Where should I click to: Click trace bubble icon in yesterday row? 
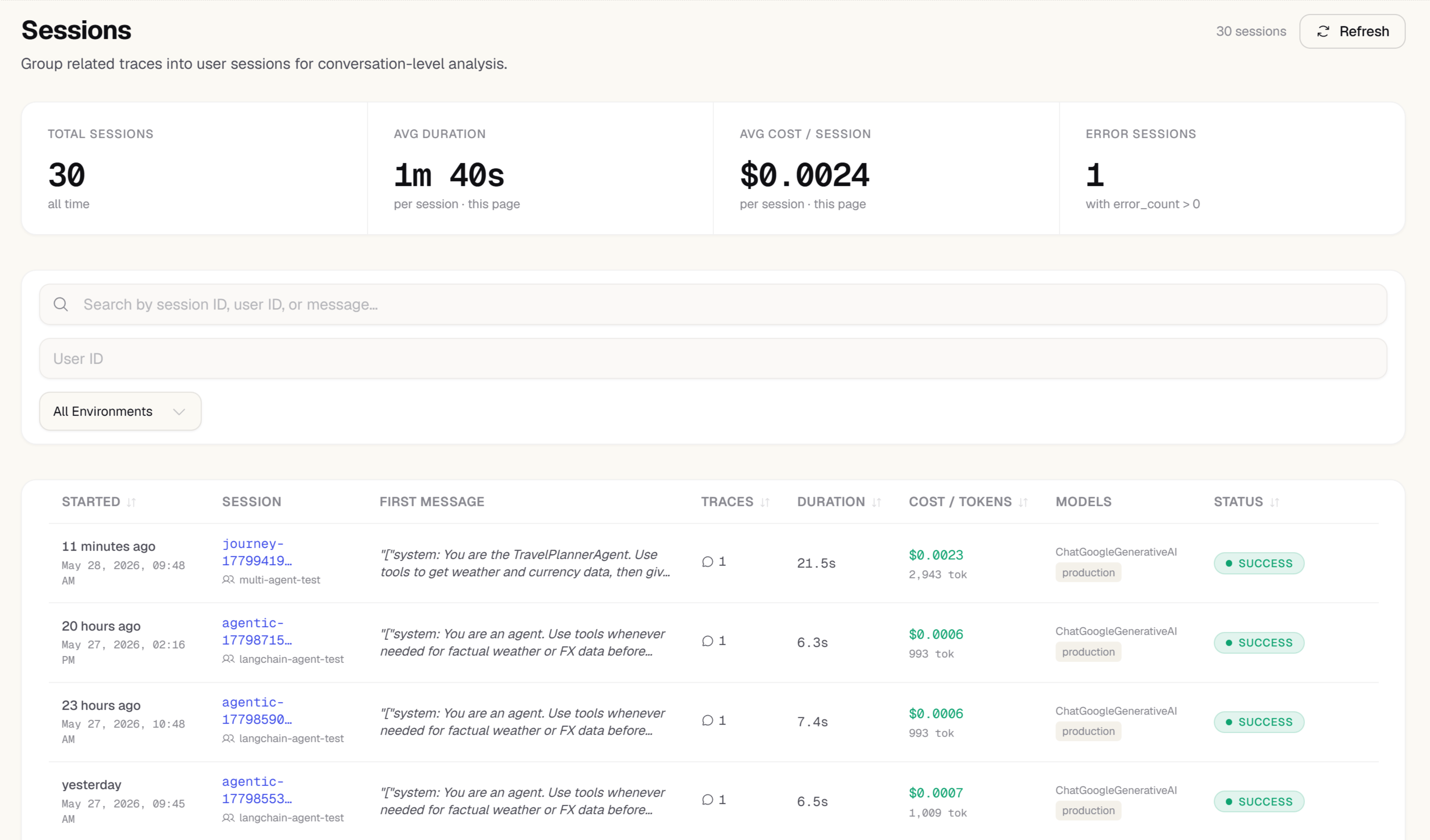pos(708,800)
